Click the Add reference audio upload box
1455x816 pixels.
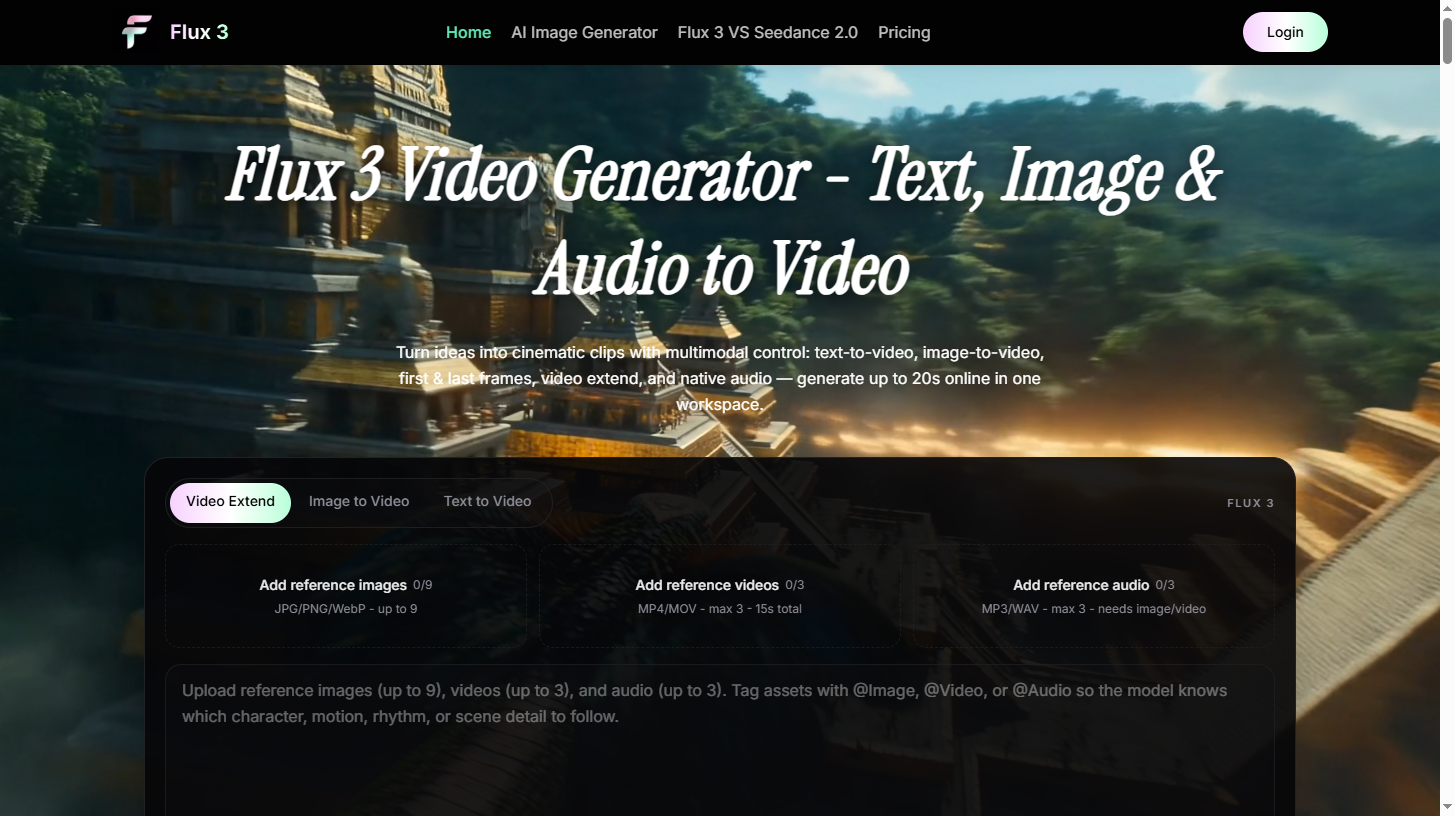[1093, 596]
